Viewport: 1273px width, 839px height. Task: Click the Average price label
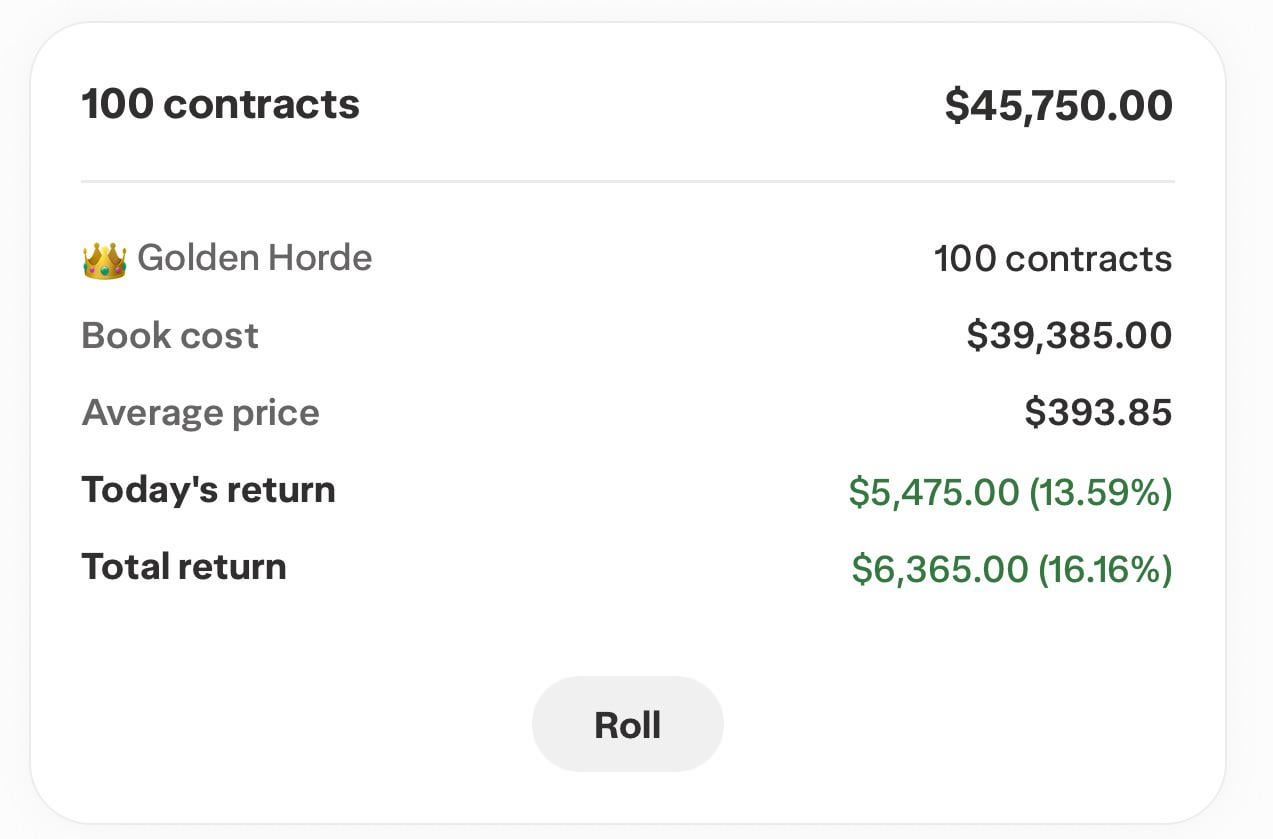[200, 413]
